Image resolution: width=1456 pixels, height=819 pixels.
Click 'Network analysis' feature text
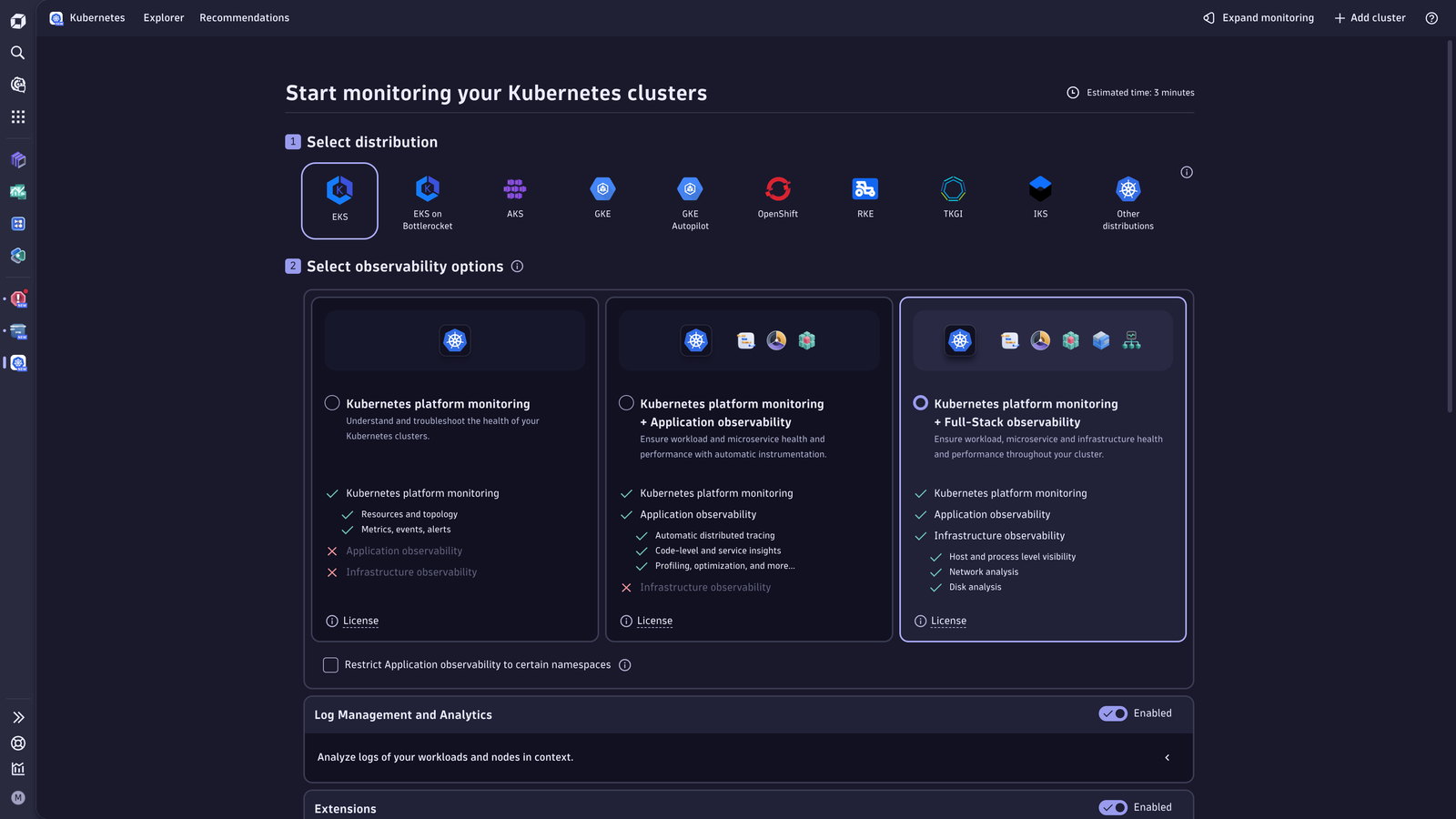984,572
